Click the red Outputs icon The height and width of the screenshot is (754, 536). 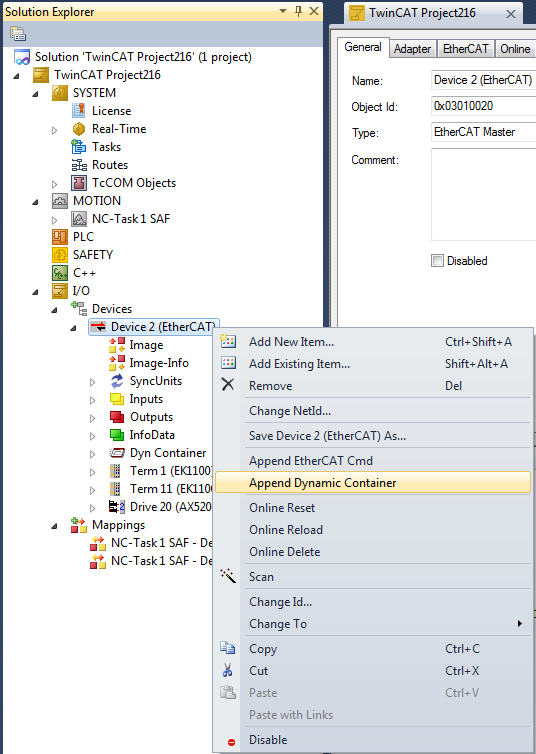click(117, 417)
